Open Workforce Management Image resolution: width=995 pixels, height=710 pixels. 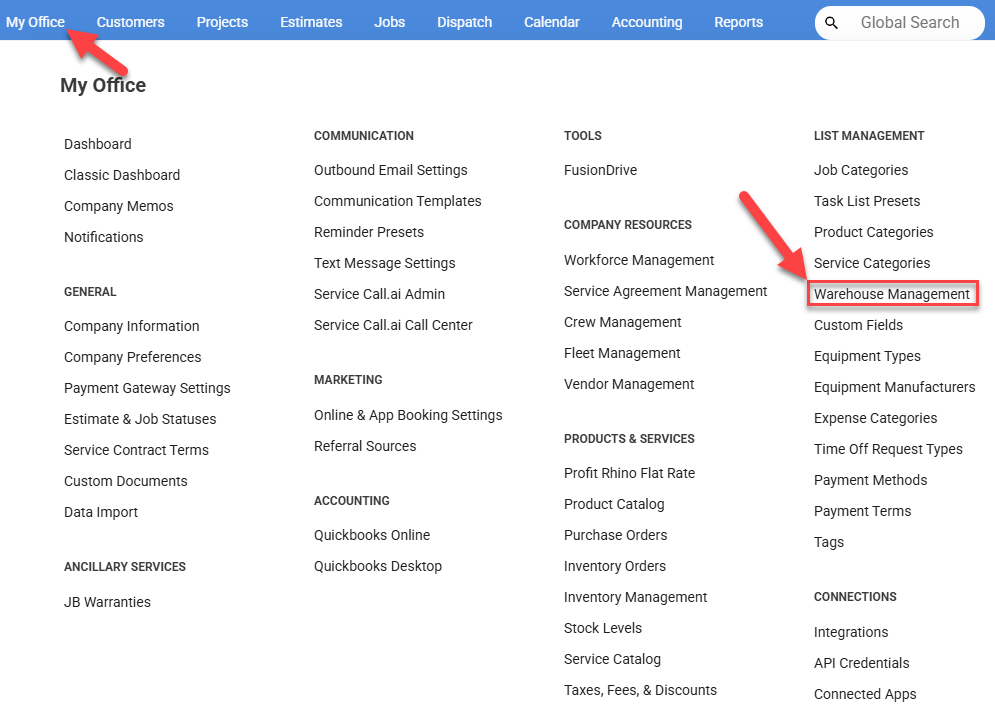tap(639, 260)
